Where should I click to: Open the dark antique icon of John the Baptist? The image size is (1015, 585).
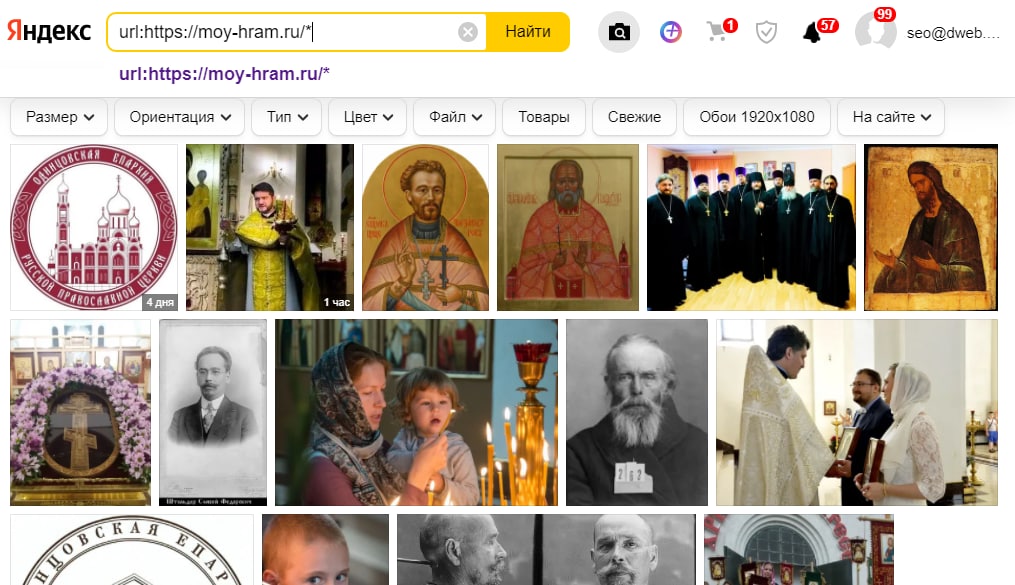pyautogui.click(x=931, y=227)
